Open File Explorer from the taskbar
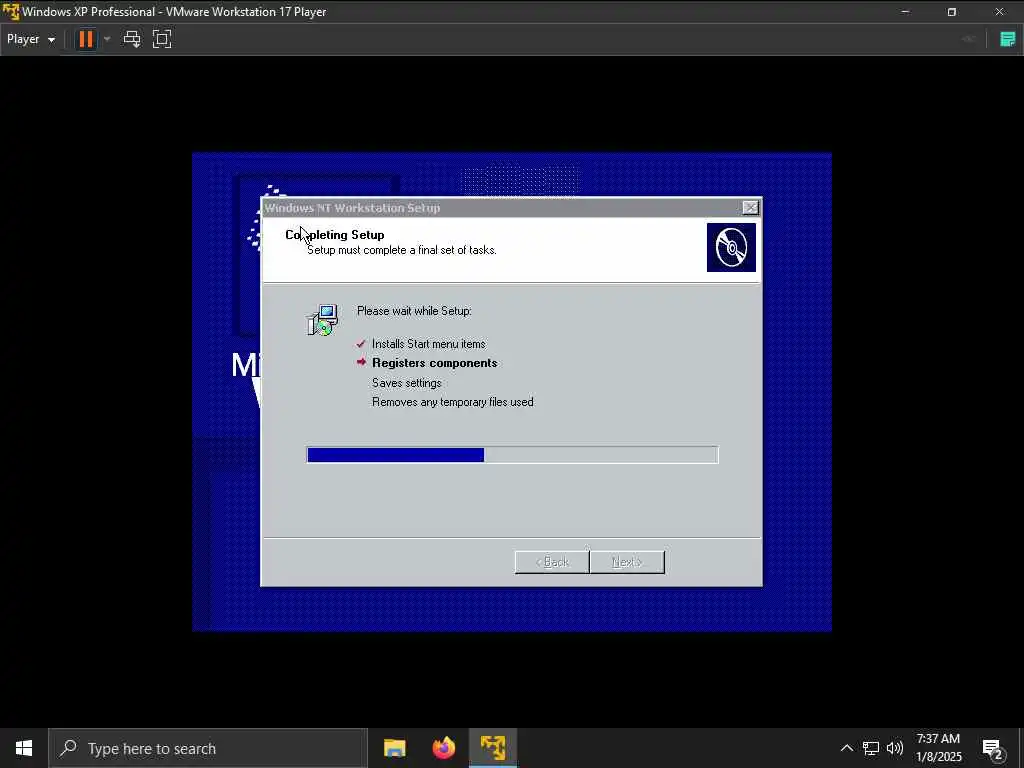This screenshot has height=768, width=1024. click(x=394, y=748)
